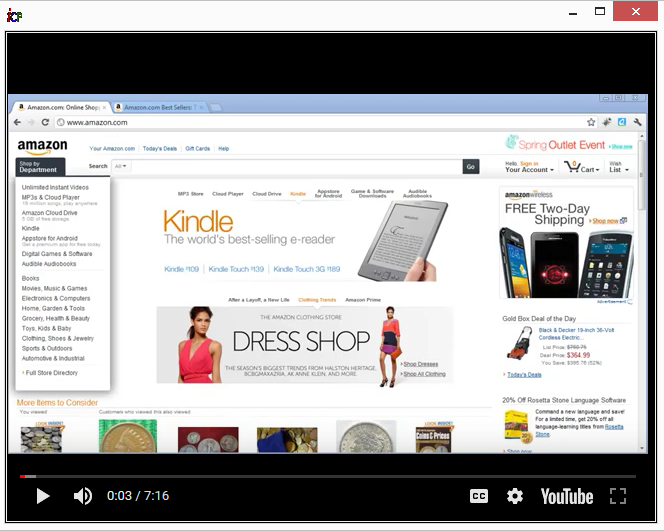Image resolution: width=664 pixels, height=531 pixels.
Task: Select Toys, Kids & Baby department
Action: [x=46, y=328]
